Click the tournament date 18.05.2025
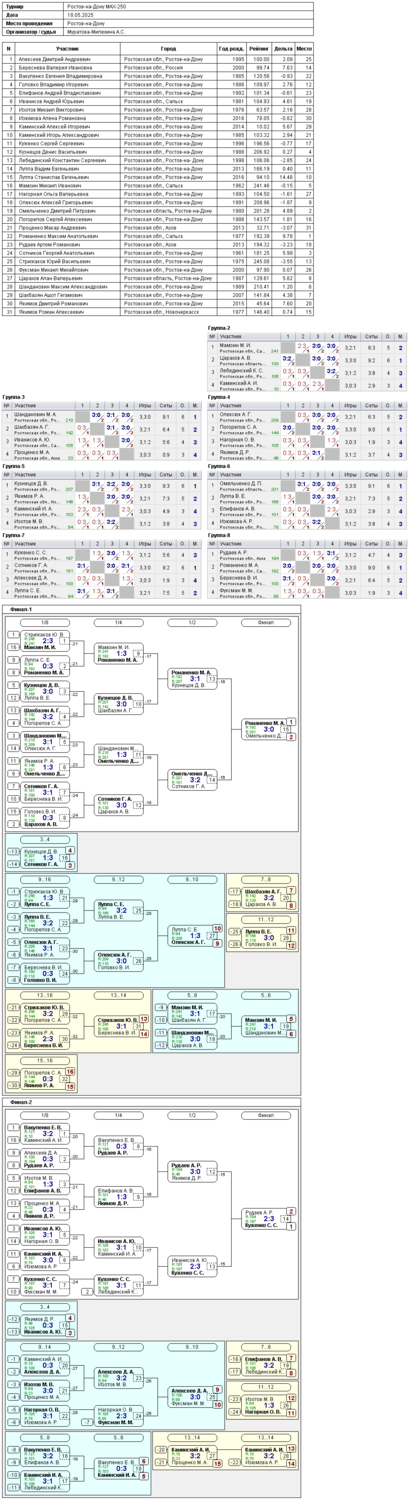 pos(79,15)
